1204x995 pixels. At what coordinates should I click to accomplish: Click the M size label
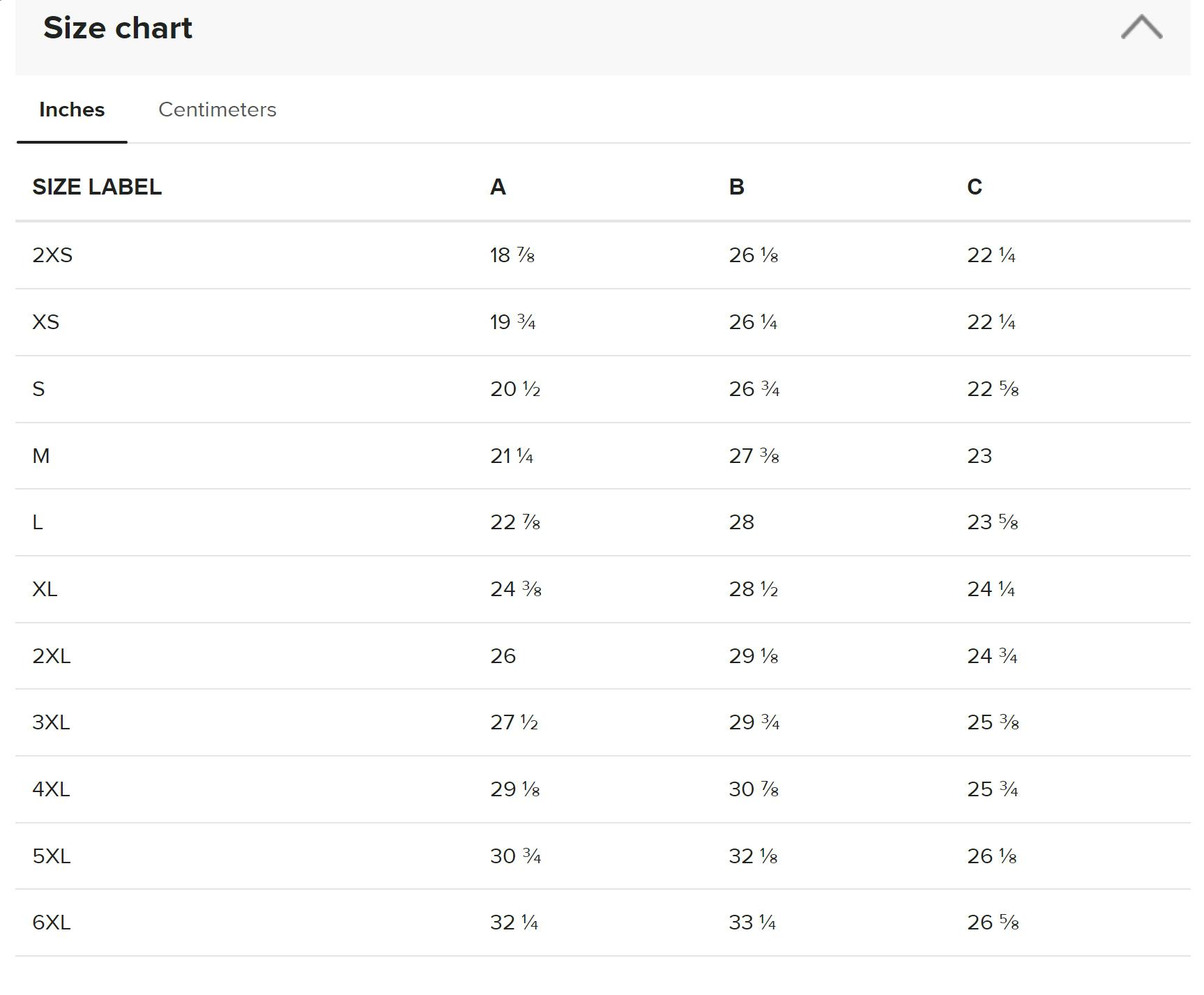pyautogui.click(x=41, y=456)
